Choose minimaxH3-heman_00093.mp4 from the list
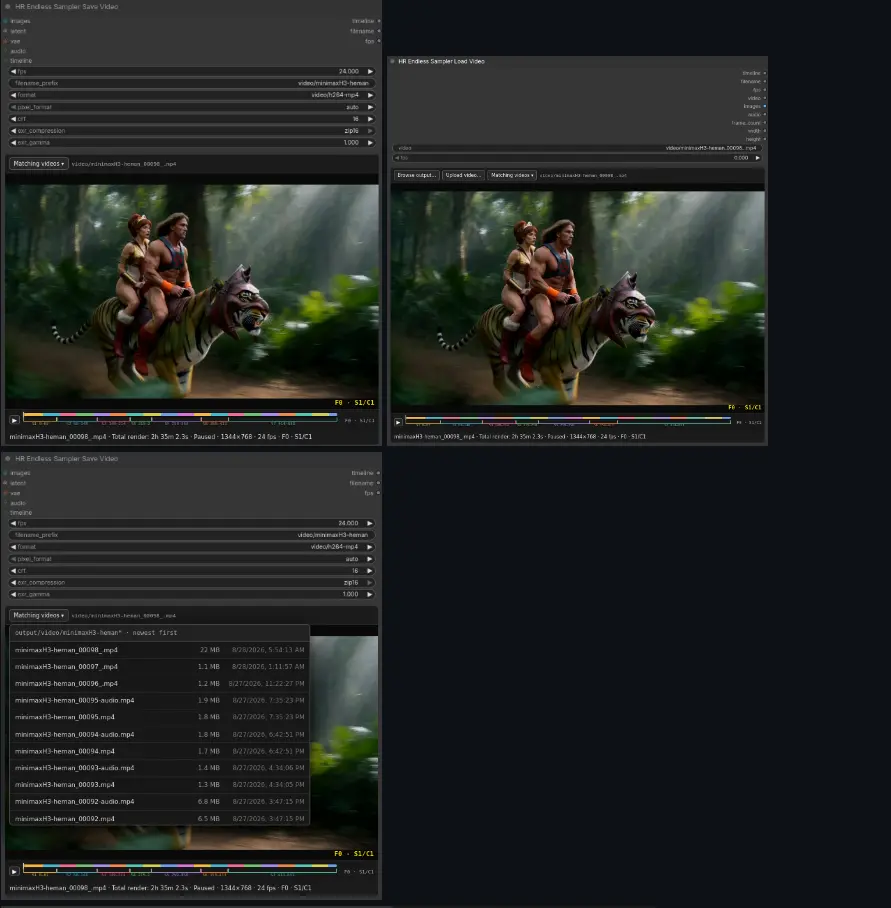 [x=160, y=785]
